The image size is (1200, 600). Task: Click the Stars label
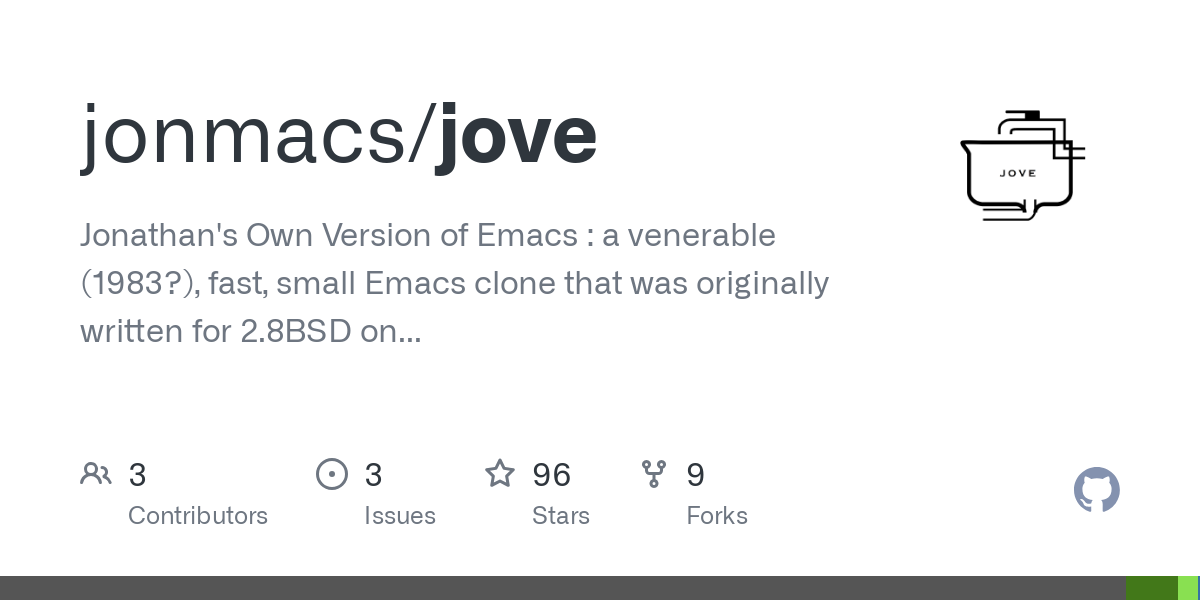pyautogui.click(x=561, y=516)
